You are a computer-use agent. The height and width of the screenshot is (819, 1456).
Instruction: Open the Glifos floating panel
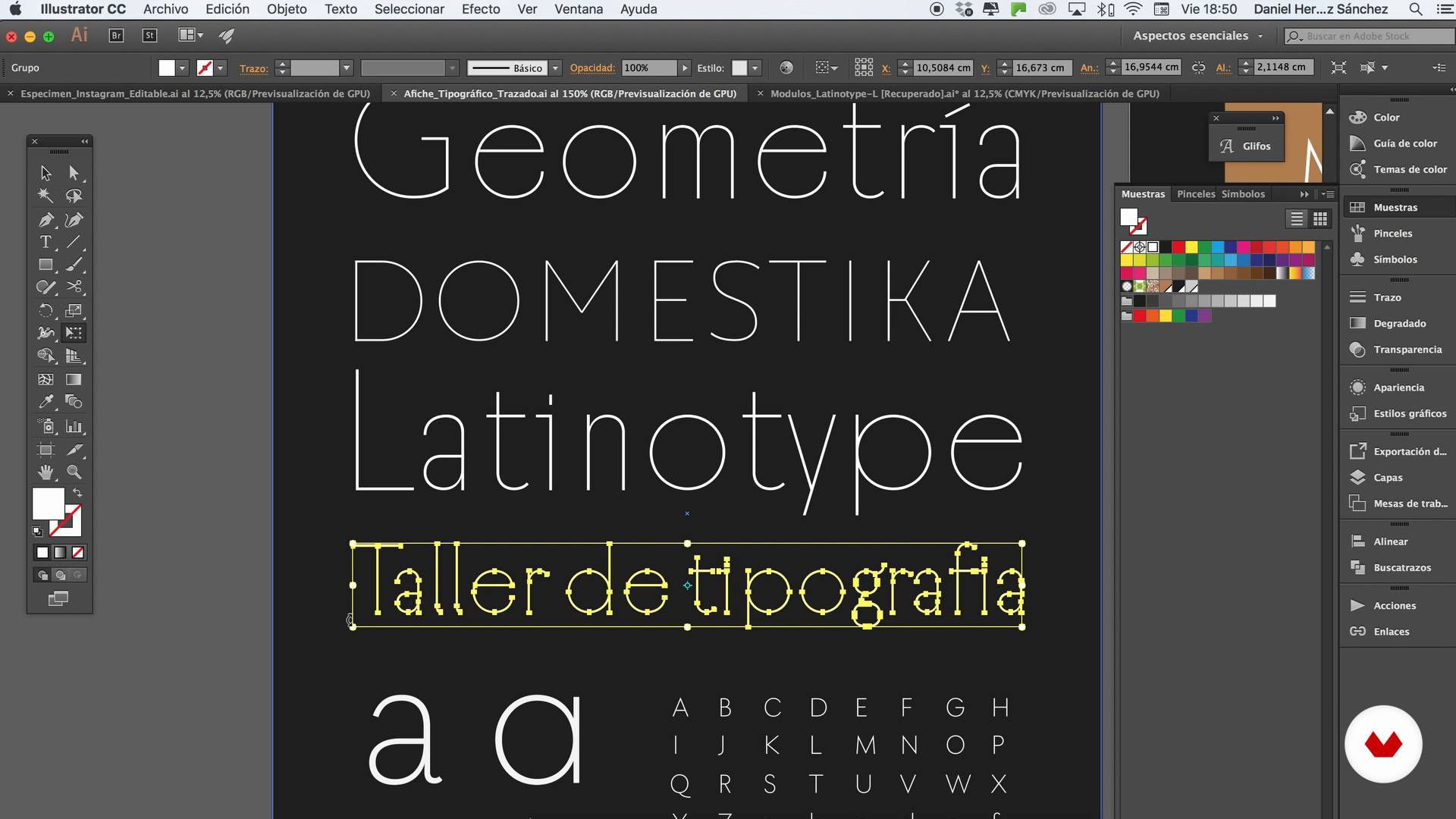tap(1246, 146)
